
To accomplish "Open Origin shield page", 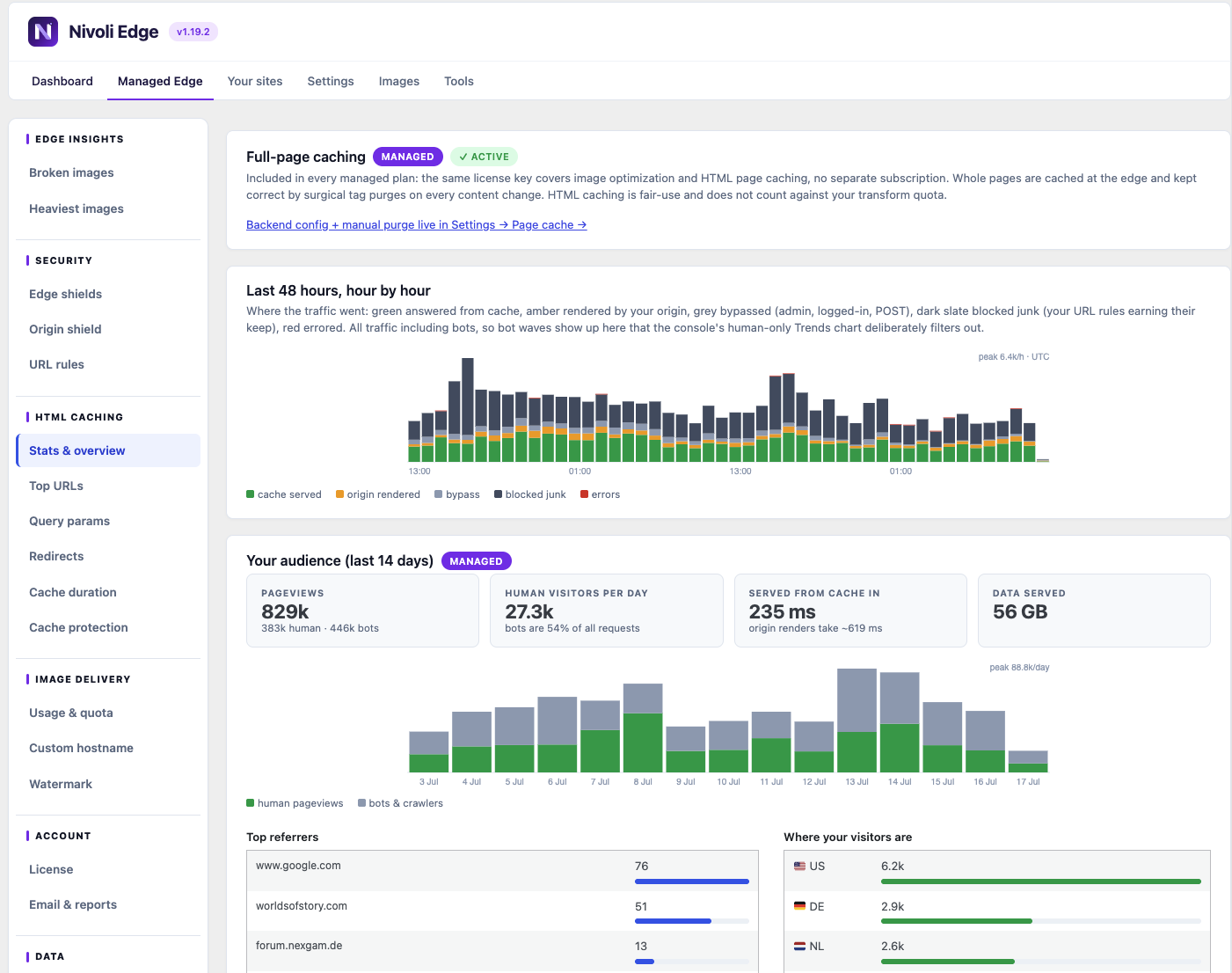I will pyautogui.click(x=108, y=329).
